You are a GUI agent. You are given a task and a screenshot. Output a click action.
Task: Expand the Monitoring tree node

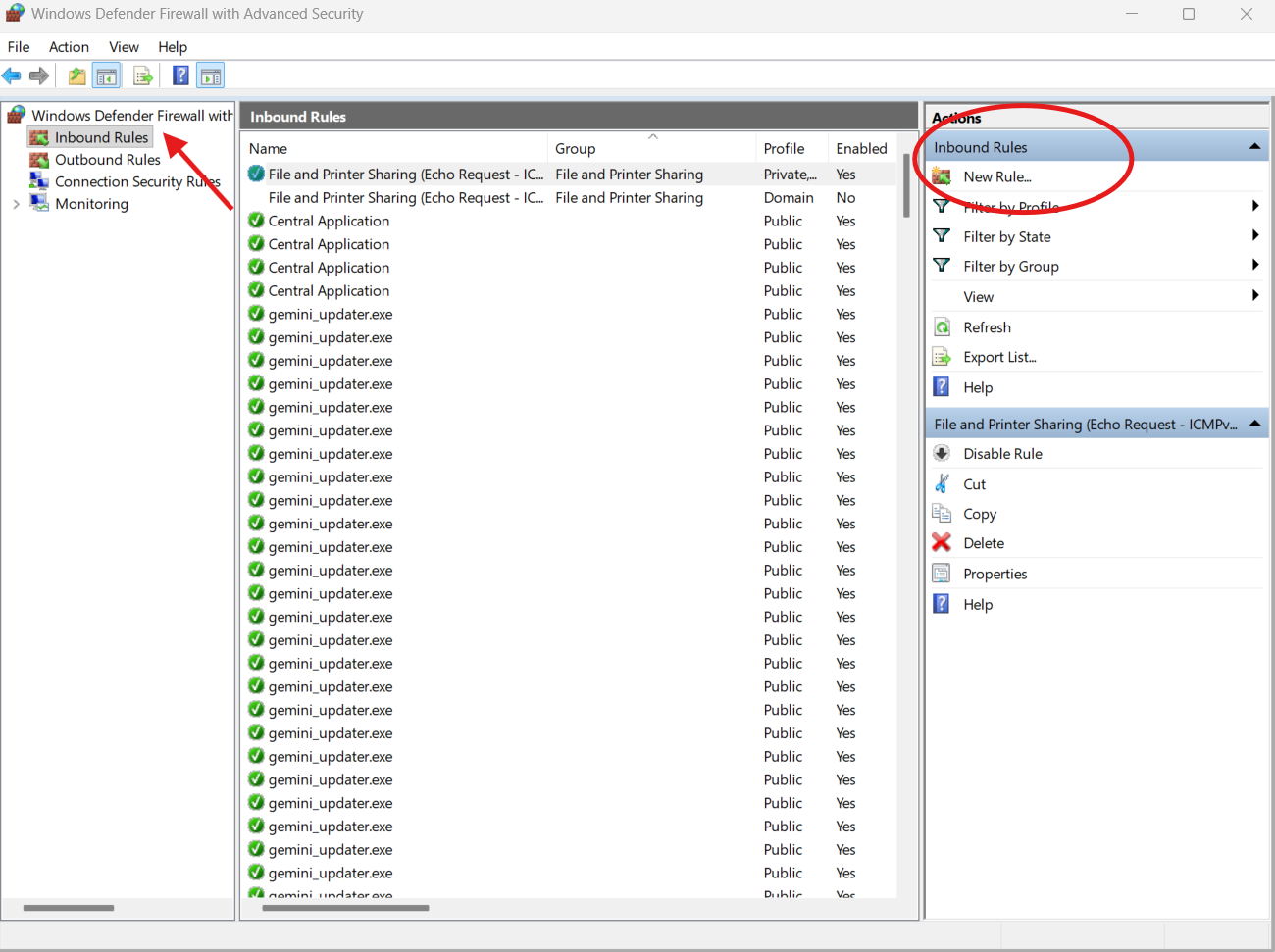16,204
